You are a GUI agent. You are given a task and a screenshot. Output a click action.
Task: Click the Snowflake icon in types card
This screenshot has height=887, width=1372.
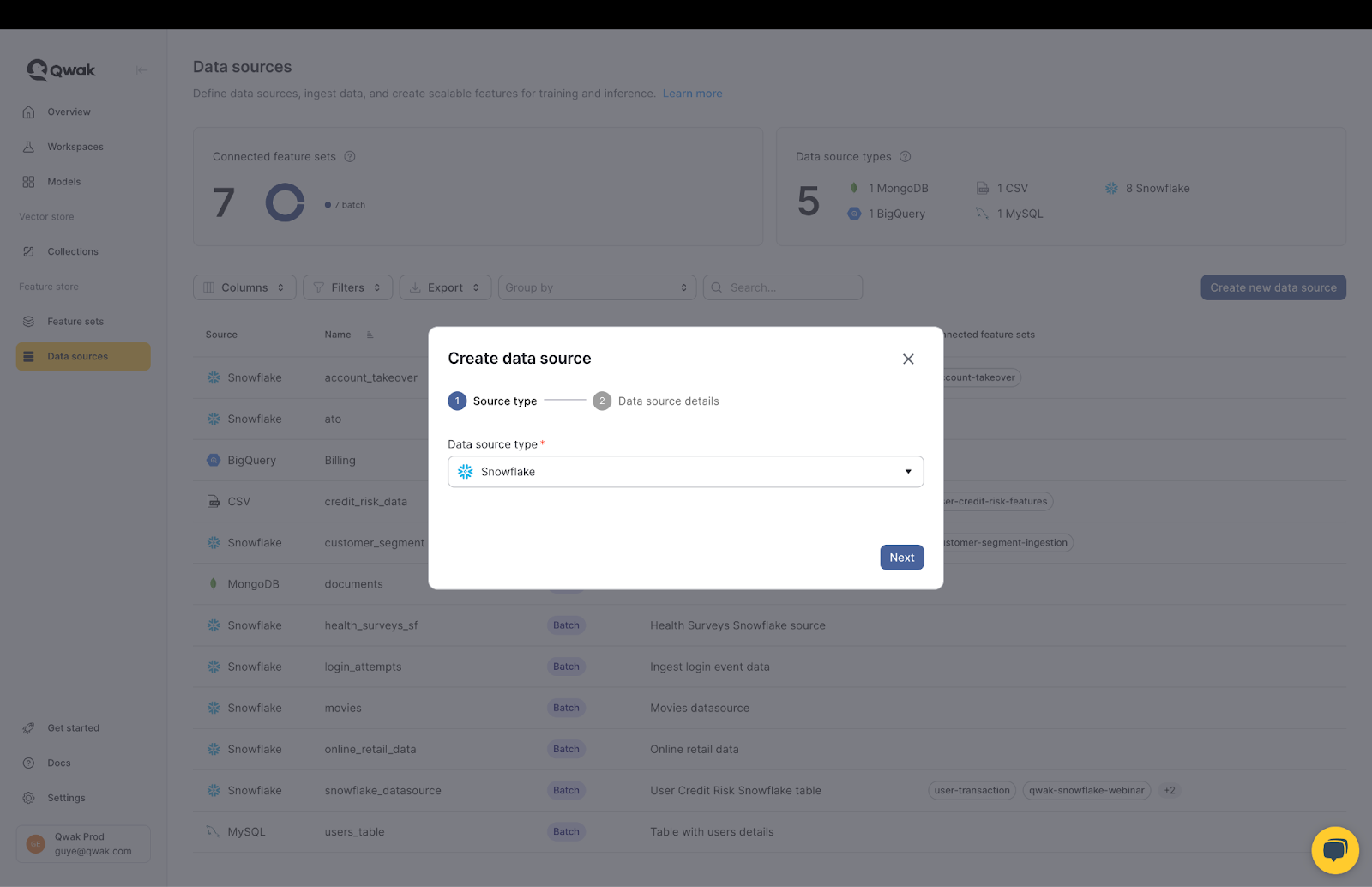pyautogui.click(x=1111, y=188)
